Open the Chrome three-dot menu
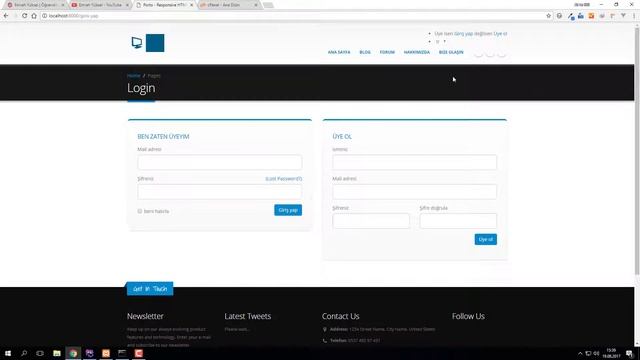The width and height of the screenshot is (640, 360). point(634,16)
